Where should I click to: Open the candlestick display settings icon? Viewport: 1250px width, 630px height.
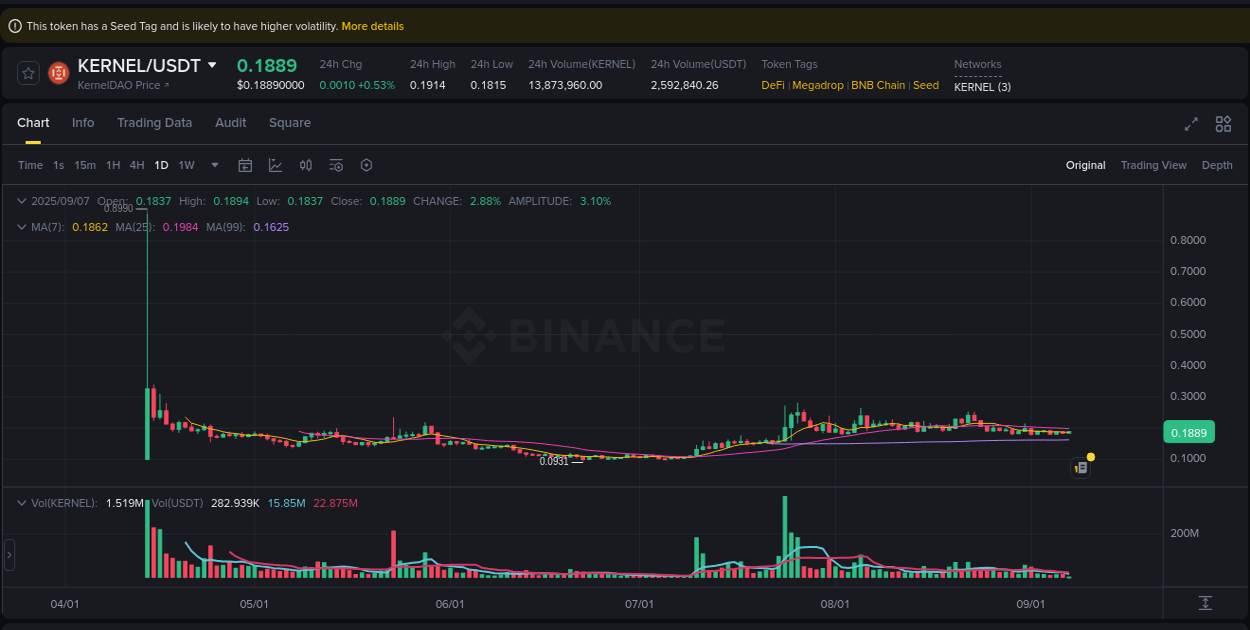click(306, 165)
